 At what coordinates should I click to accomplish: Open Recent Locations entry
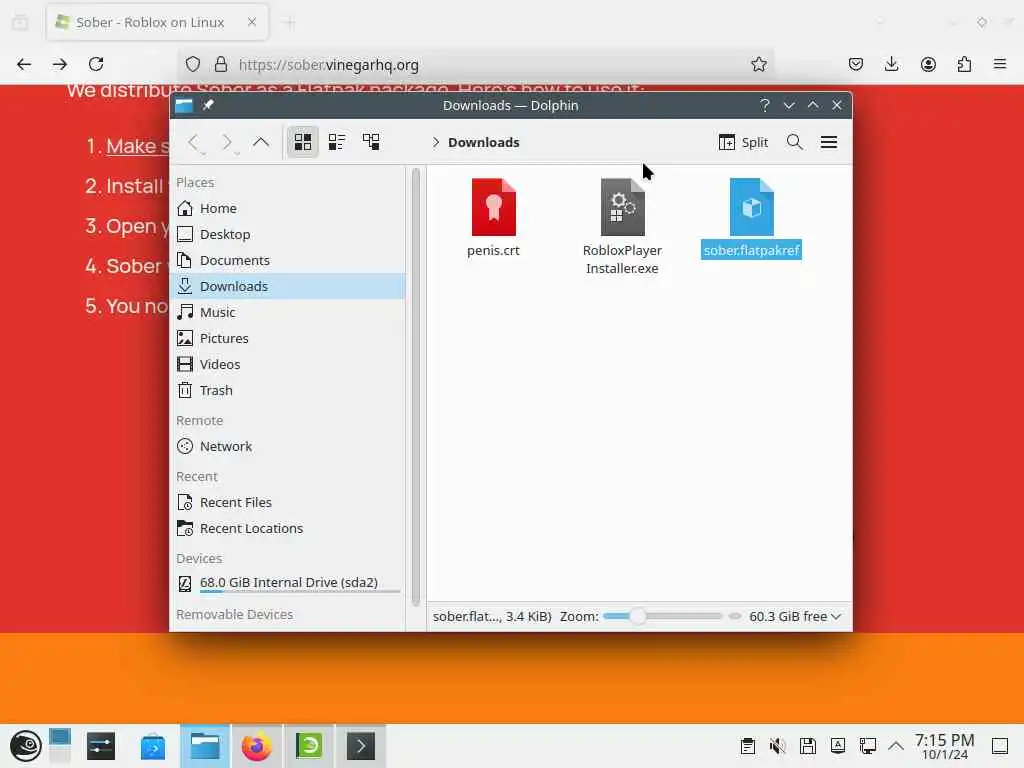tap(288, 528)
